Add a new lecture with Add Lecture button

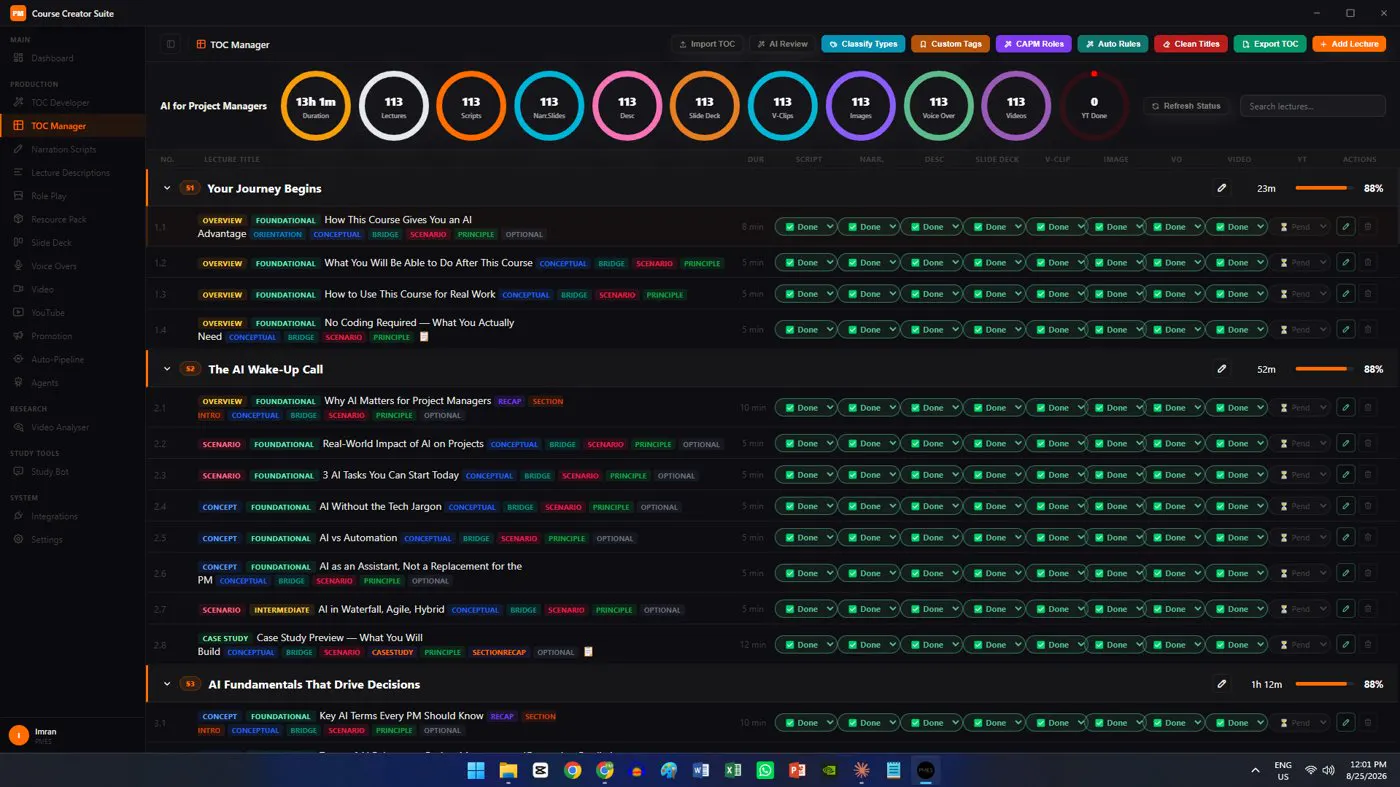point(1349,44)
